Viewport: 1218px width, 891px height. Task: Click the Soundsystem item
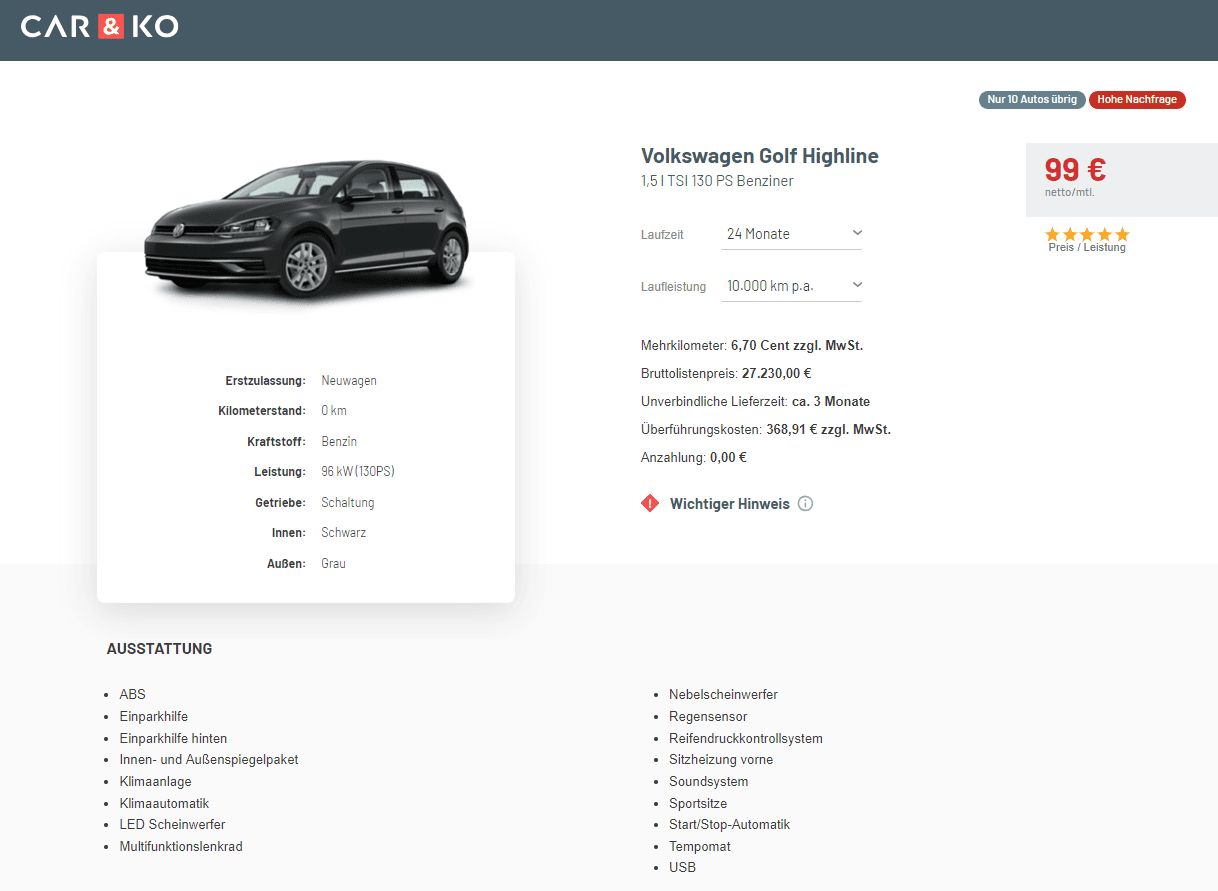[709, 782]
